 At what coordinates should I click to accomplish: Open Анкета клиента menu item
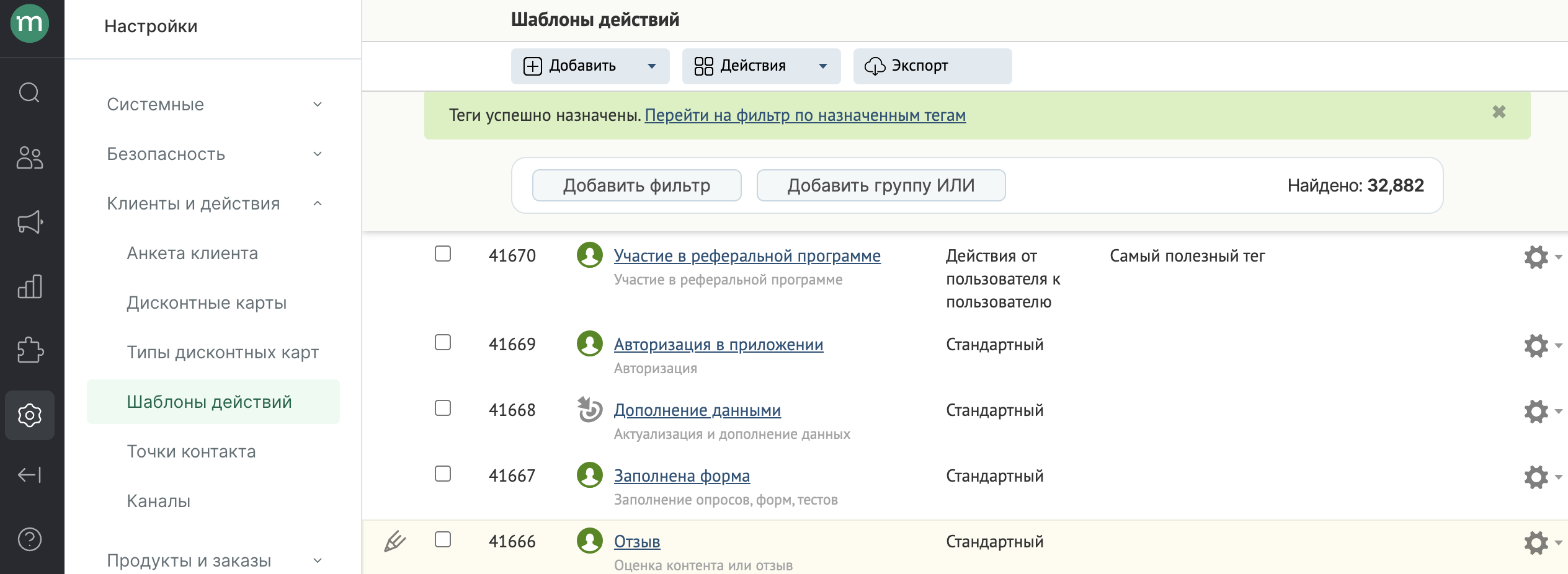pos(192,253)
